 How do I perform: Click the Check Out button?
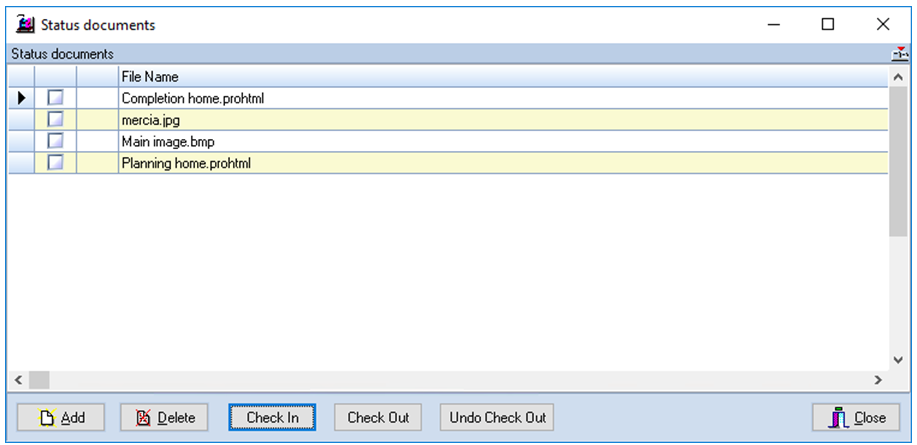(378, 418)
